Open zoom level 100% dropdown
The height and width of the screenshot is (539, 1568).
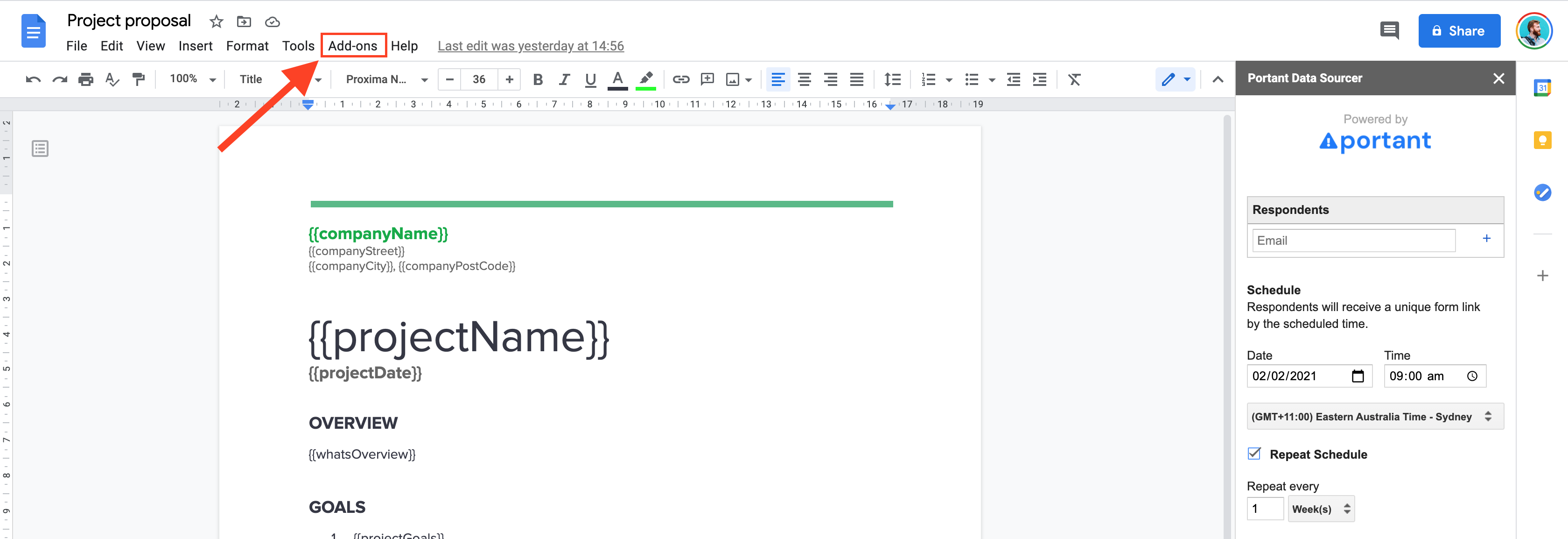point(192,79)
